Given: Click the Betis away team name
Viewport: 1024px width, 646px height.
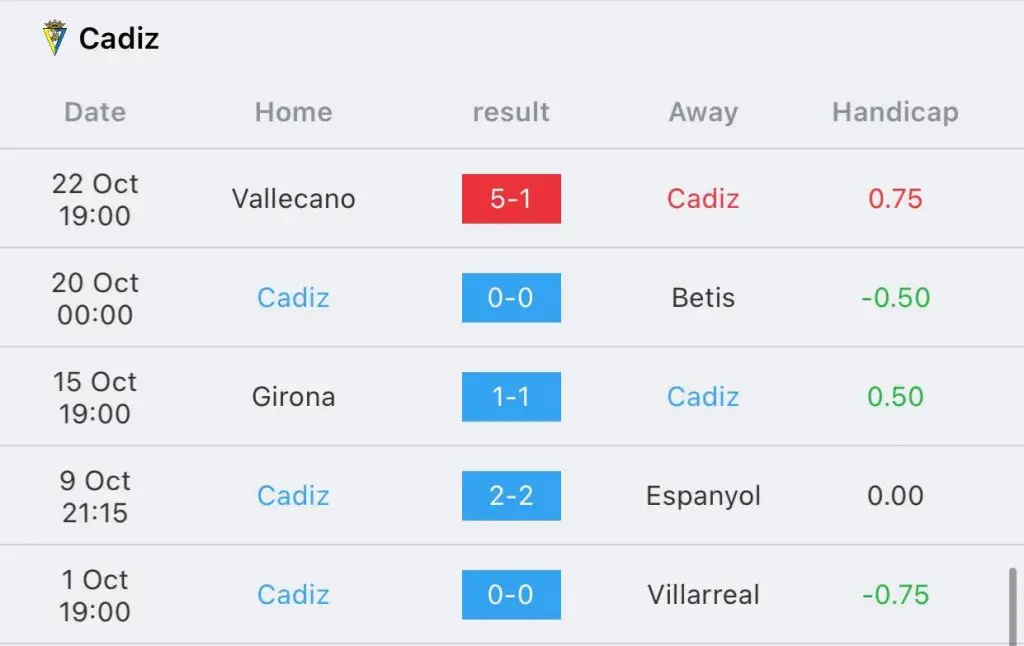Looking at the screenshot, I should 703,298.
